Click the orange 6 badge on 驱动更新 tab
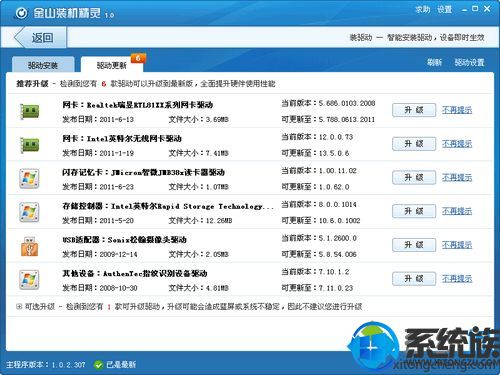Viewport: 500px width, 375px height. coord(138,58)
